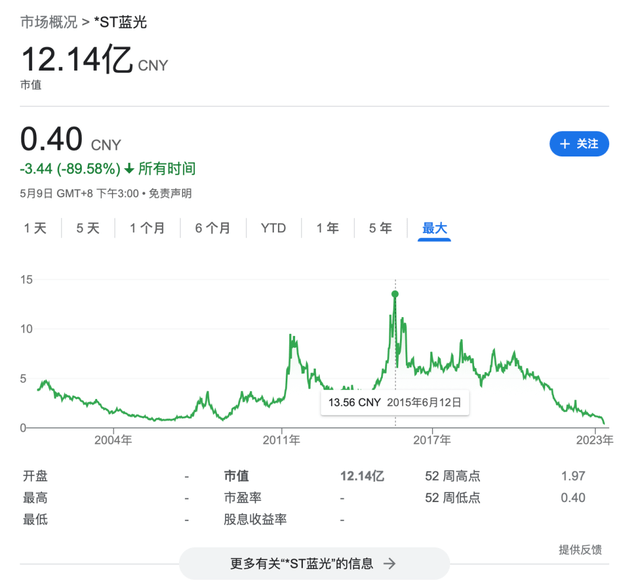Image resolution: width=640 pixels, height=588 pixels.
Task: Click 更多有关"*ST蓝光"的信息 button
Action: point(314,564)
